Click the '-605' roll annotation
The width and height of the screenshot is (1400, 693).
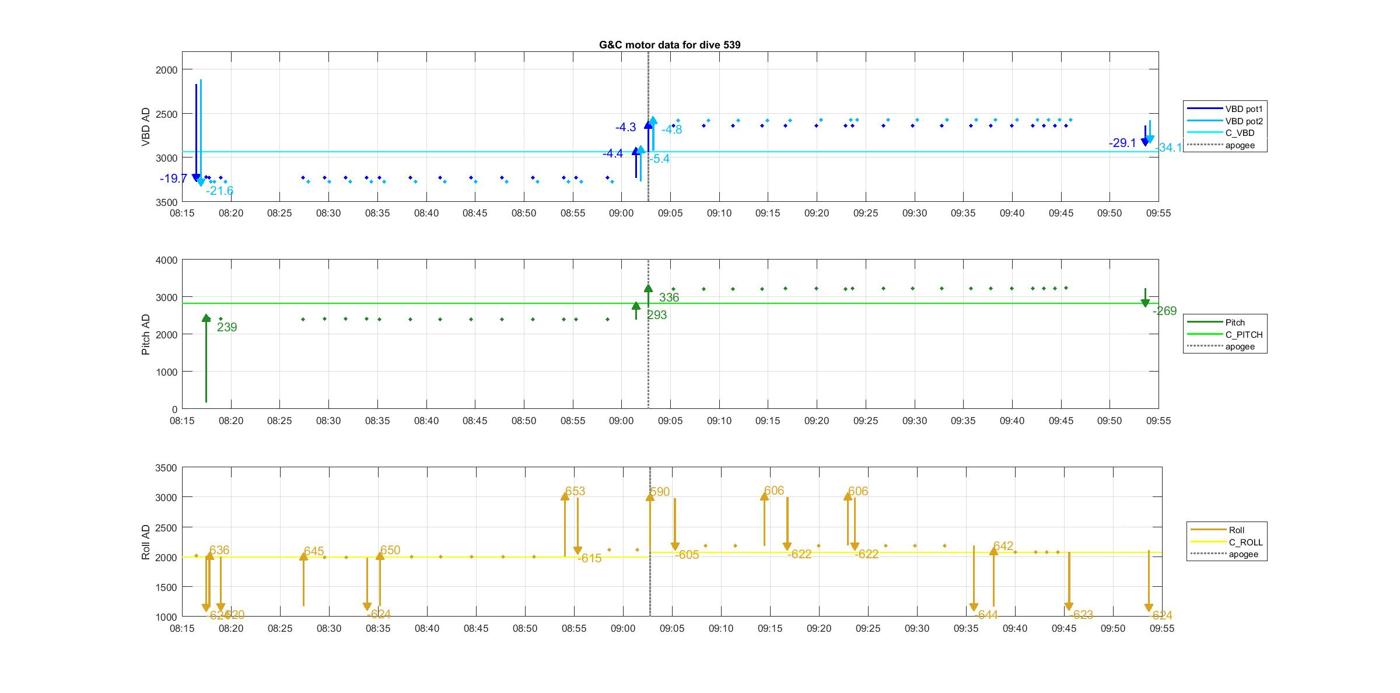687,555
